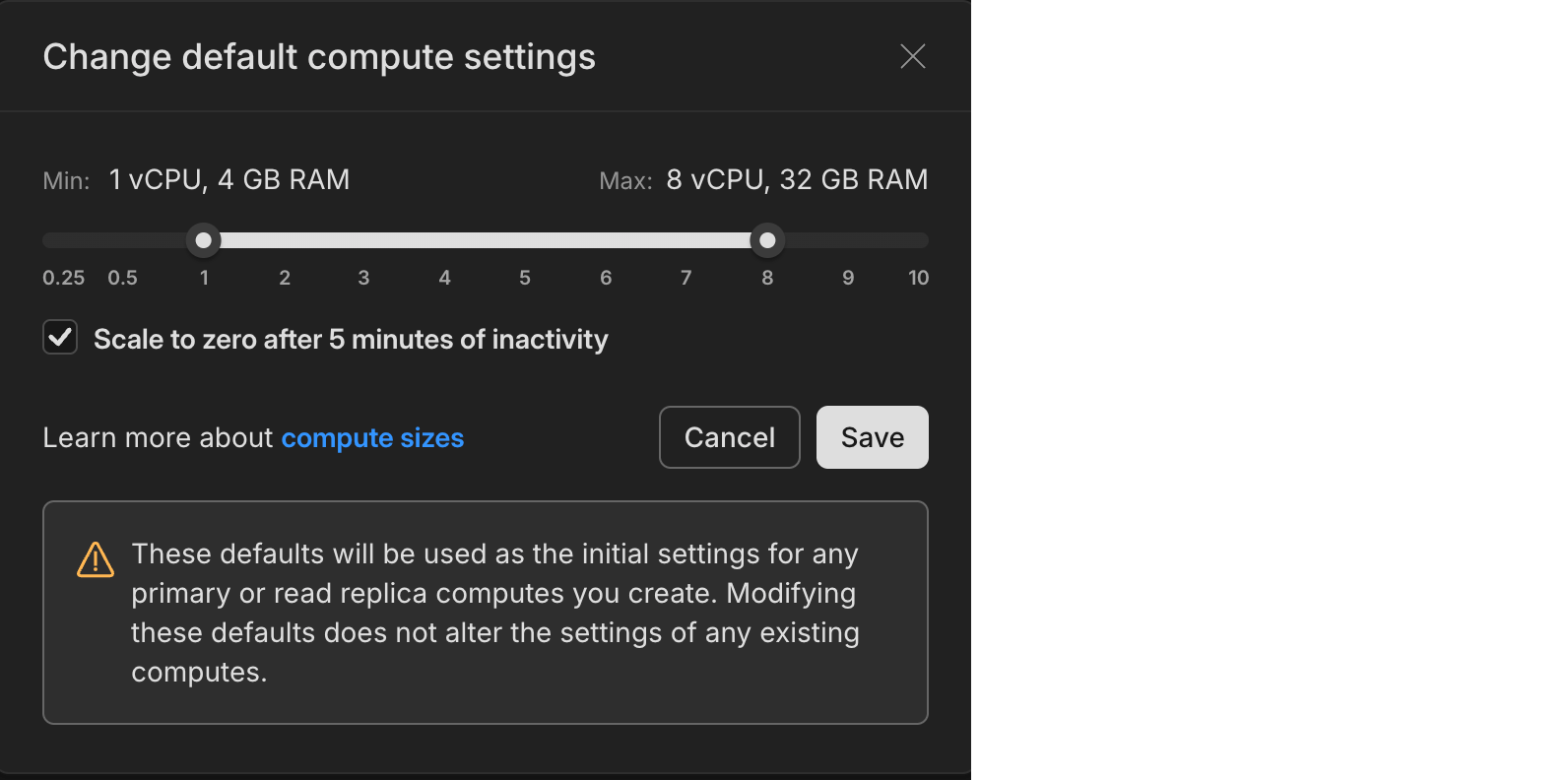Click the Save button
Screen dimensions: 1568x780
coord(872,437)
